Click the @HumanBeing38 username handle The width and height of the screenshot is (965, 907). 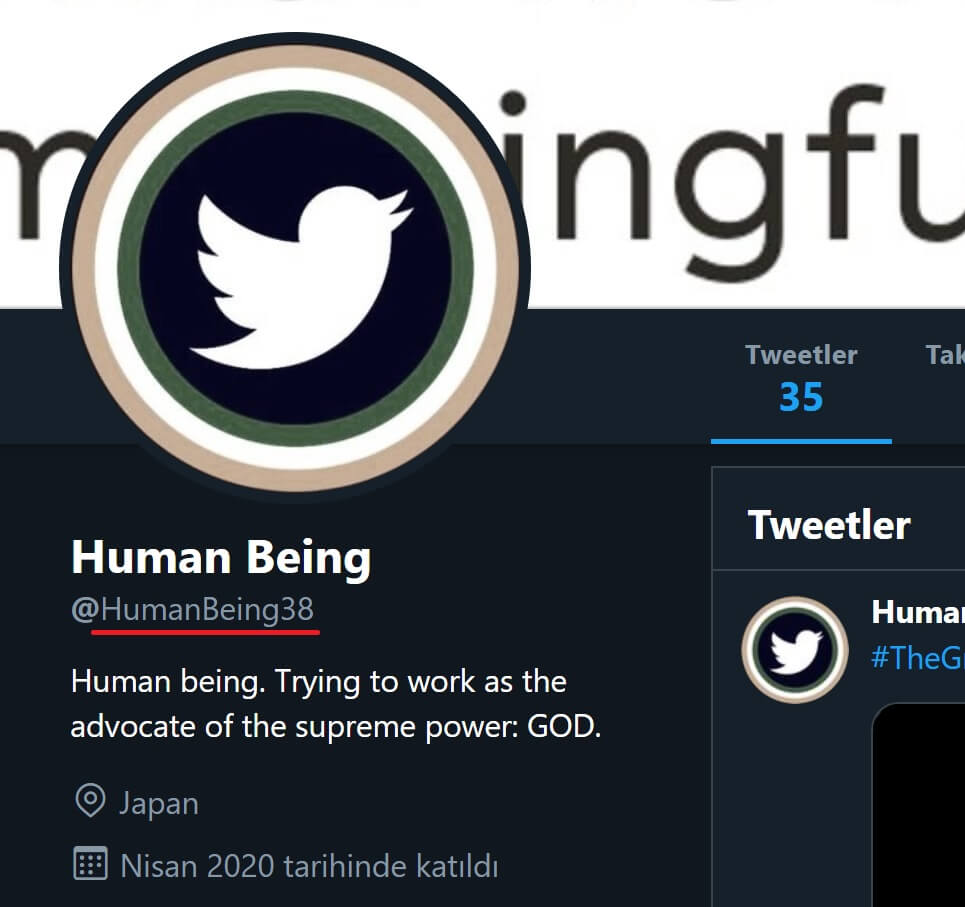pos(193,609)
